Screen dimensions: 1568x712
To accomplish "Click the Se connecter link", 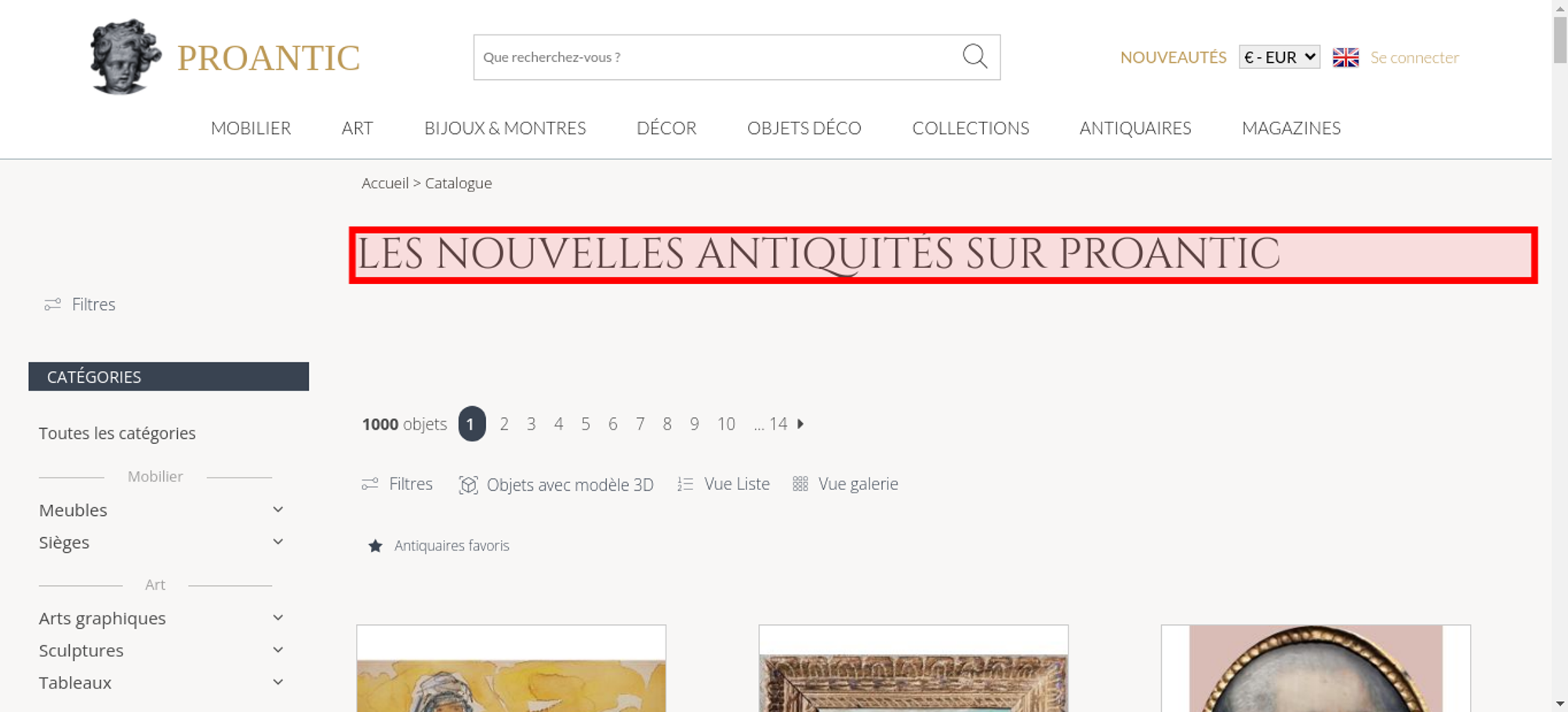I will click(1414, 57).
